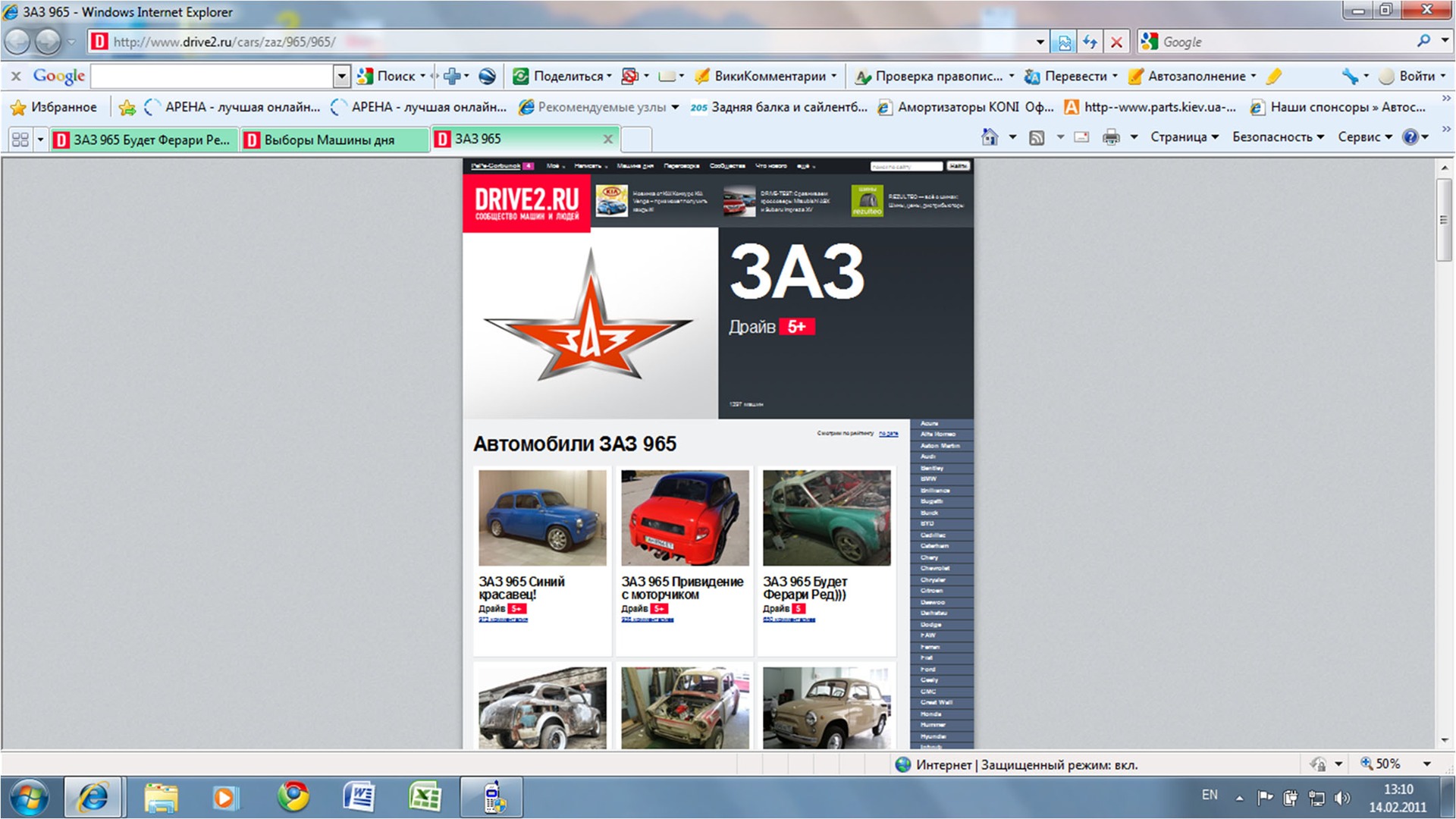Close the active ЗАЗ 965 tab
Image resolution: width=1456 pixels, height=819 pixels.
[x=607, y=139]
